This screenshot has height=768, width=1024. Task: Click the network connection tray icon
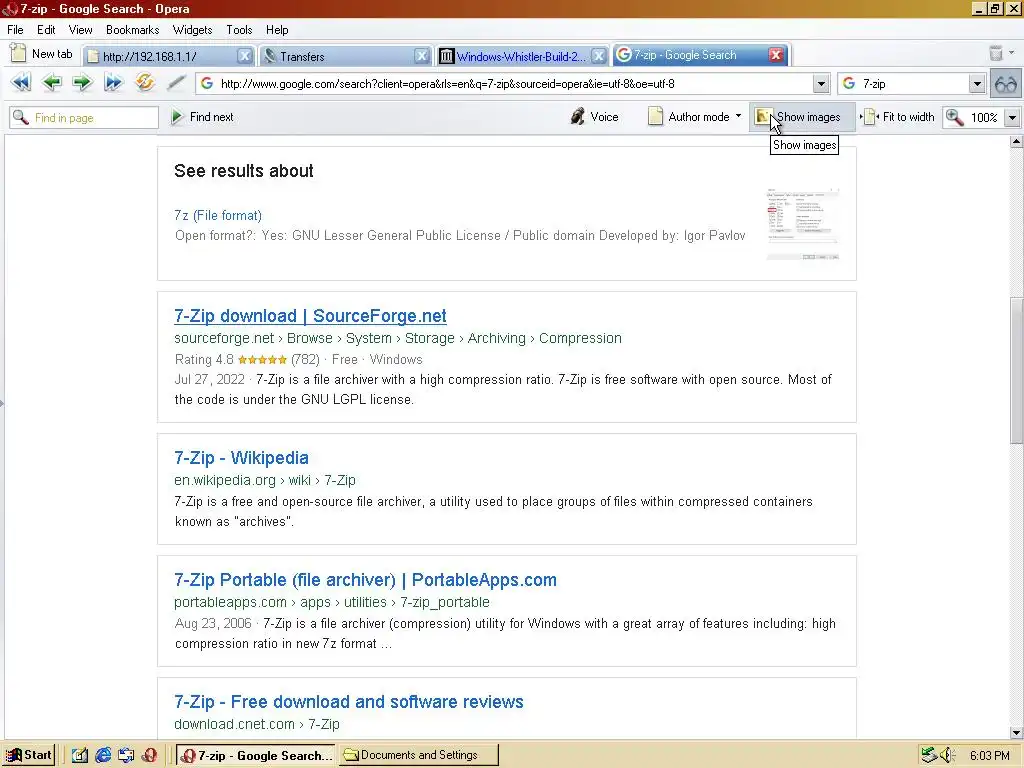pyautogui.click(x=929, y=756)
